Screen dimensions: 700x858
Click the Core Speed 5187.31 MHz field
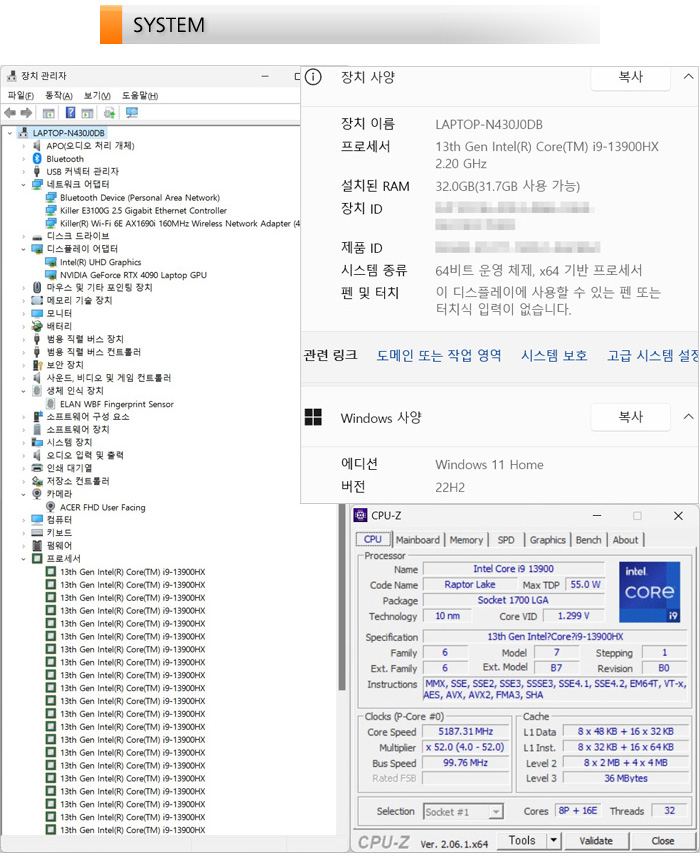coord(466,732)
